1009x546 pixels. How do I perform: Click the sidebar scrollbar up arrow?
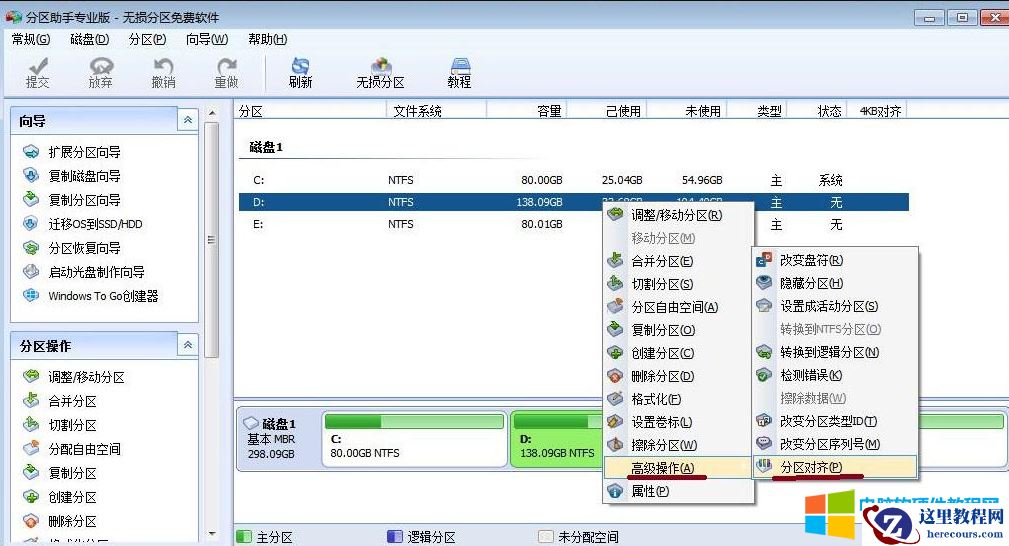coord(212,113)
